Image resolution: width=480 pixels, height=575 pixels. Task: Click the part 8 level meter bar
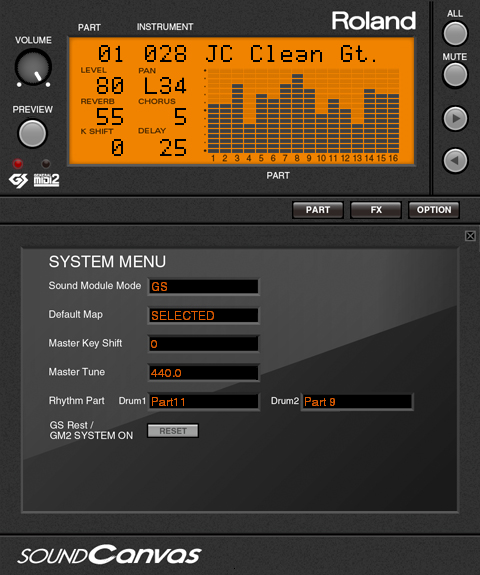click(297, 113)
